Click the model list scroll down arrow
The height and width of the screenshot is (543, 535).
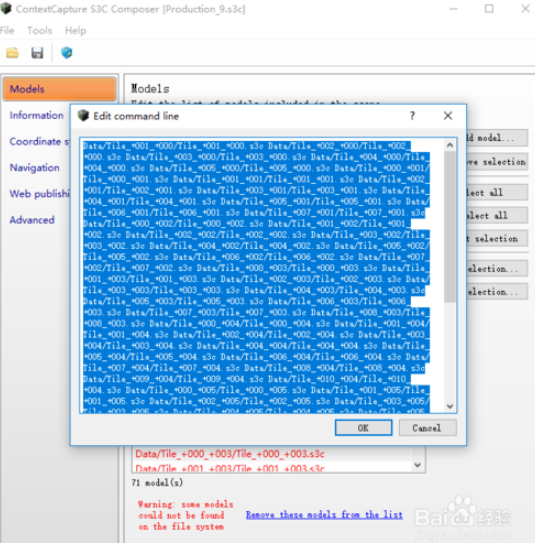point(418,465)
